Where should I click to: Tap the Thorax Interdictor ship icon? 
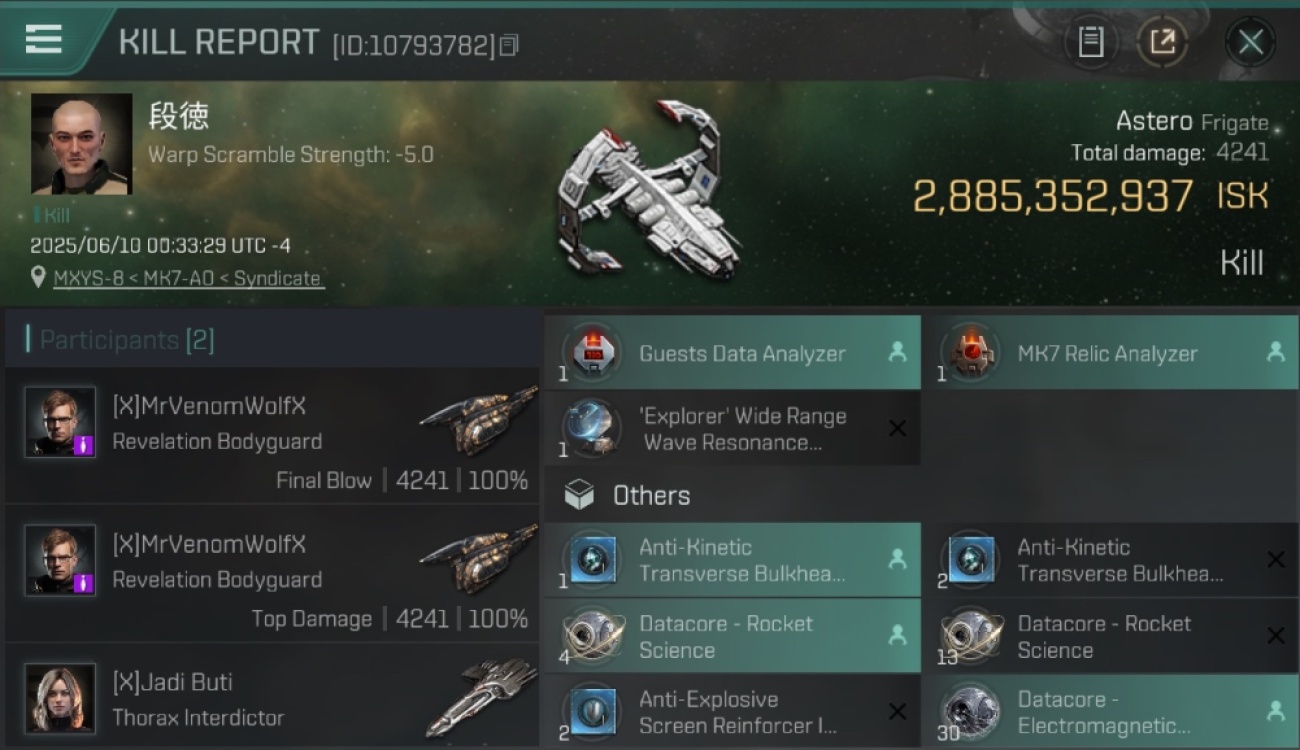pos(482,697)
